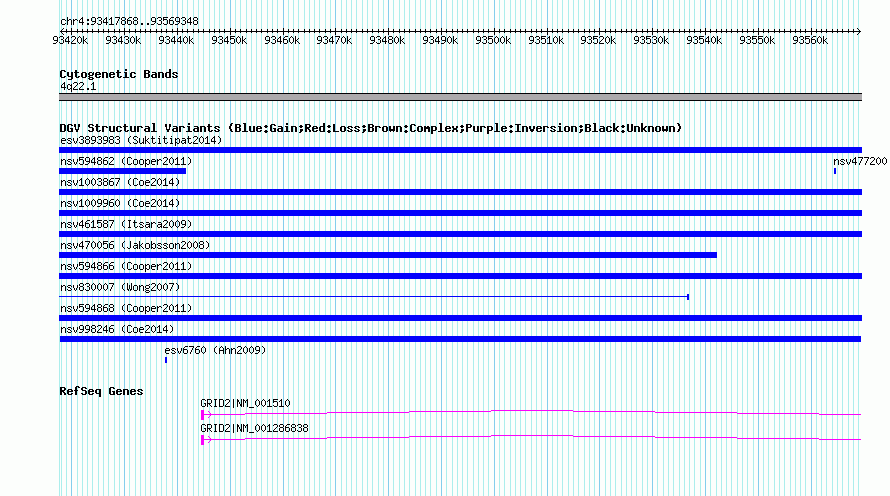Click the nsv470056 blue variant bar
This screenshot has height=496, width=890.
click(x=388, y=255)
